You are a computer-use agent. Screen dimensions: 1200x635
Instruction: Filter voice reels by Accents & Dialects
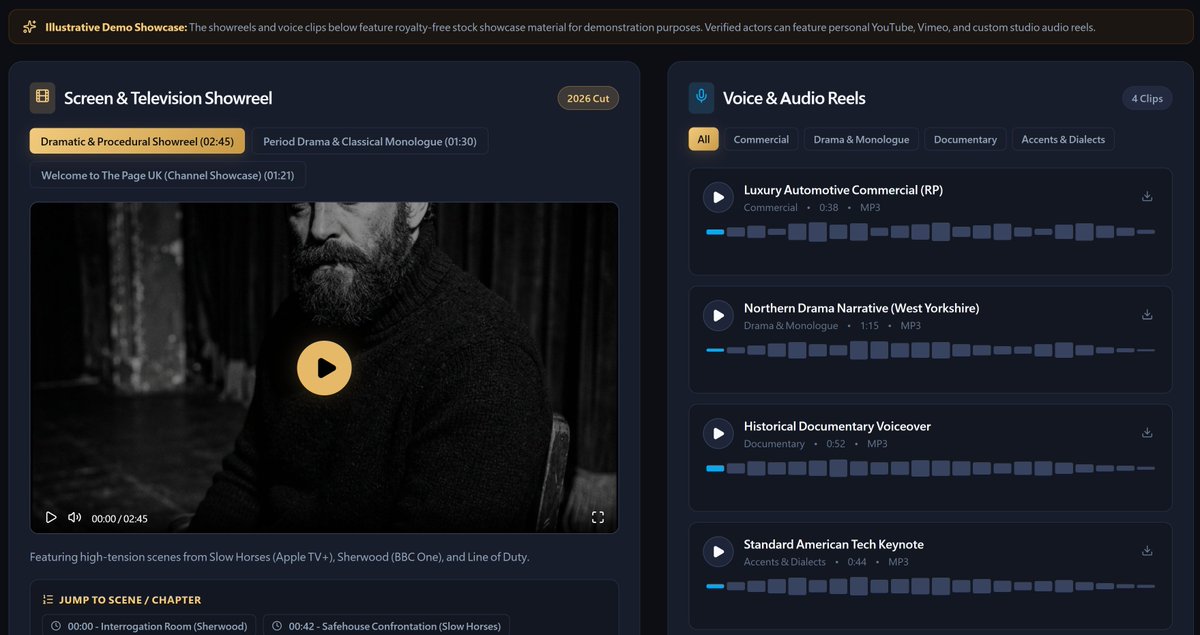[x=1063, y=139]
